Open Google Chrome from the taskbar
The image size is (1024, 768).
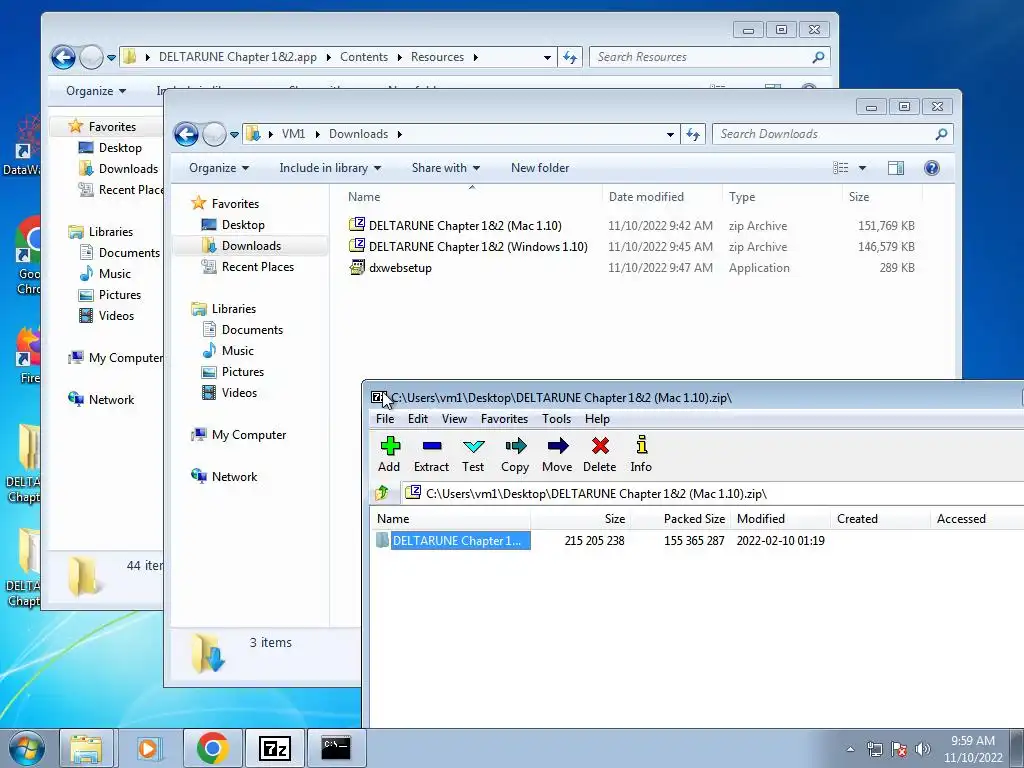pyautogui.click(x=212, y=748)
